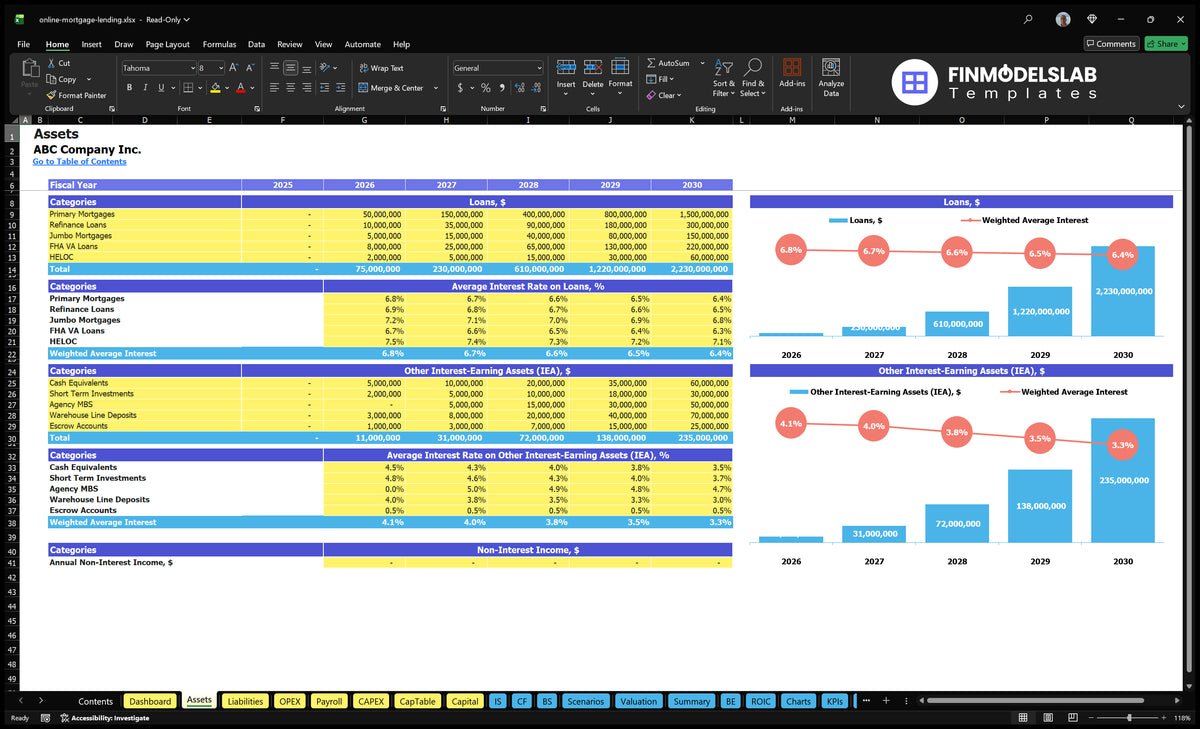Switch to the Liabilities sheet tab

[245, 701]
